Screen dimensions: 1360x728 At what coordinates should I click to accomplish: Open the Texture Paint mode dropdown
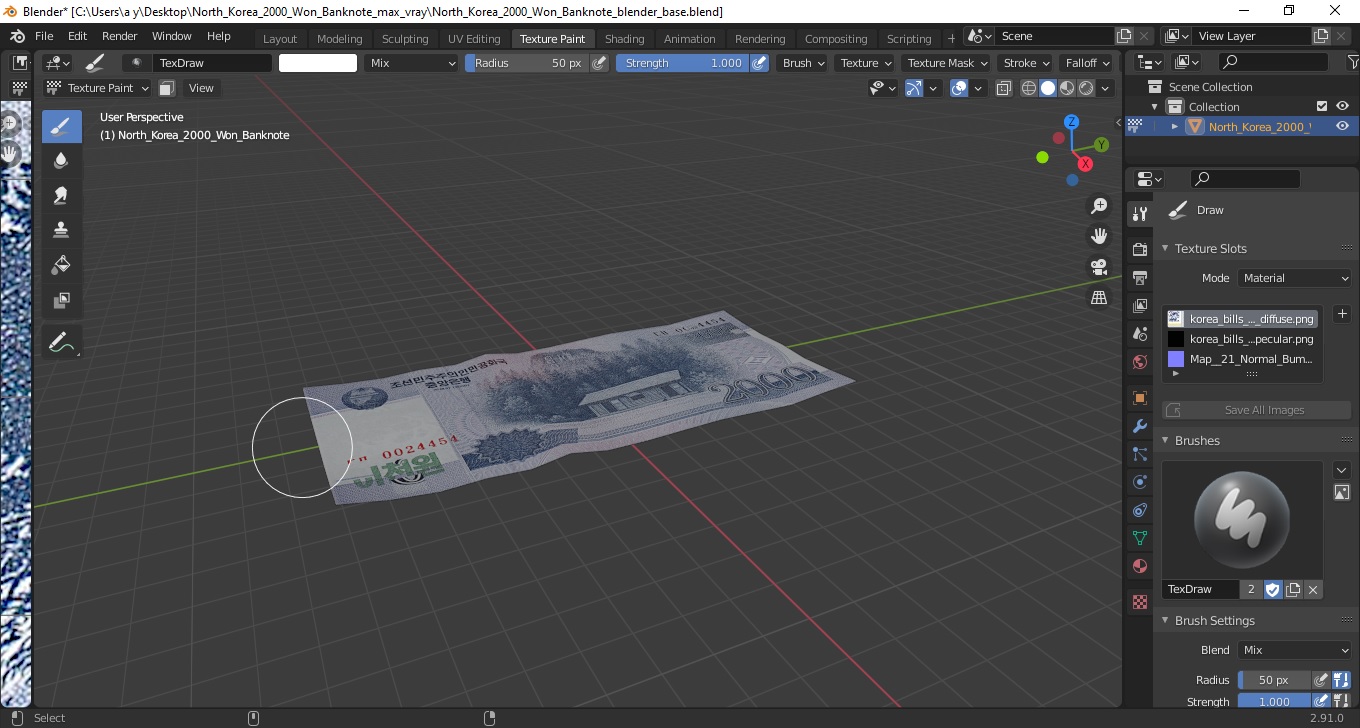click(98, 88)
